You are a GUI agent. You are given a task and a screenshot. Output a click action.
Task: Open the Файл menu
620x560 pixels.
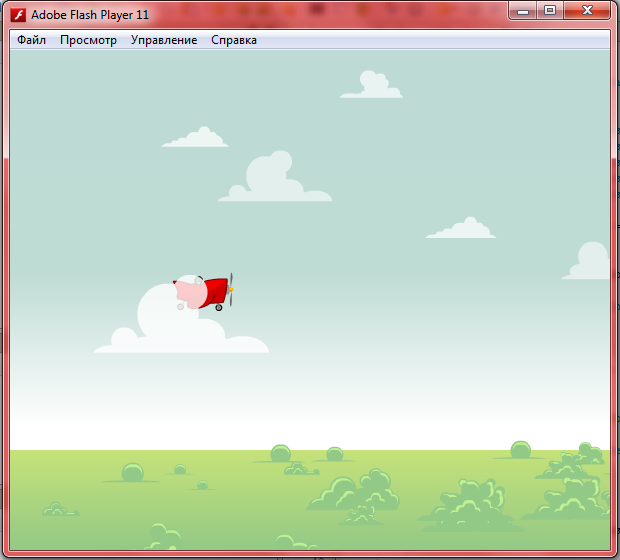[31, 40]
